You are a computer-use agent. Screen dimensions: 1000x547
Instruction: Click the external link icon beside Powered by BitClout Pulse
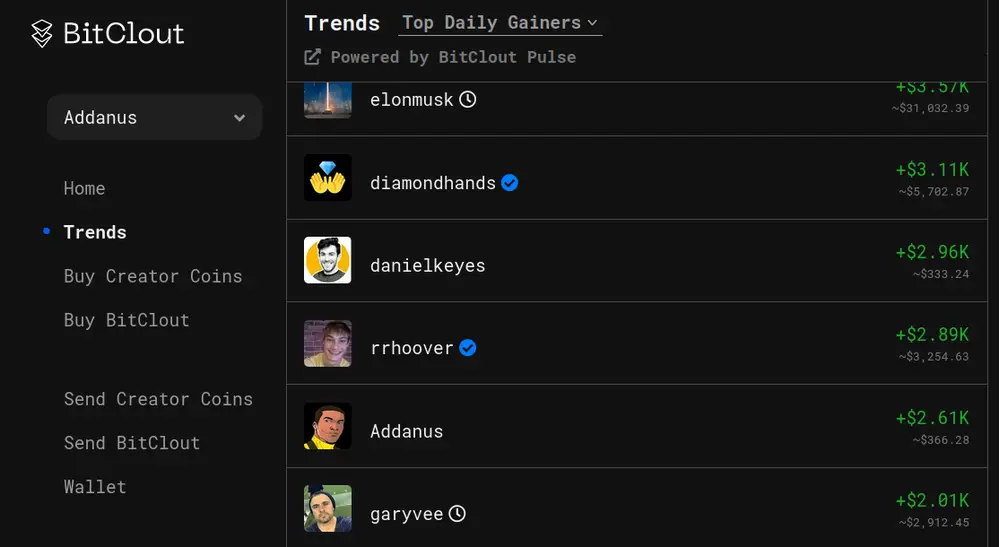coord(313,57)
